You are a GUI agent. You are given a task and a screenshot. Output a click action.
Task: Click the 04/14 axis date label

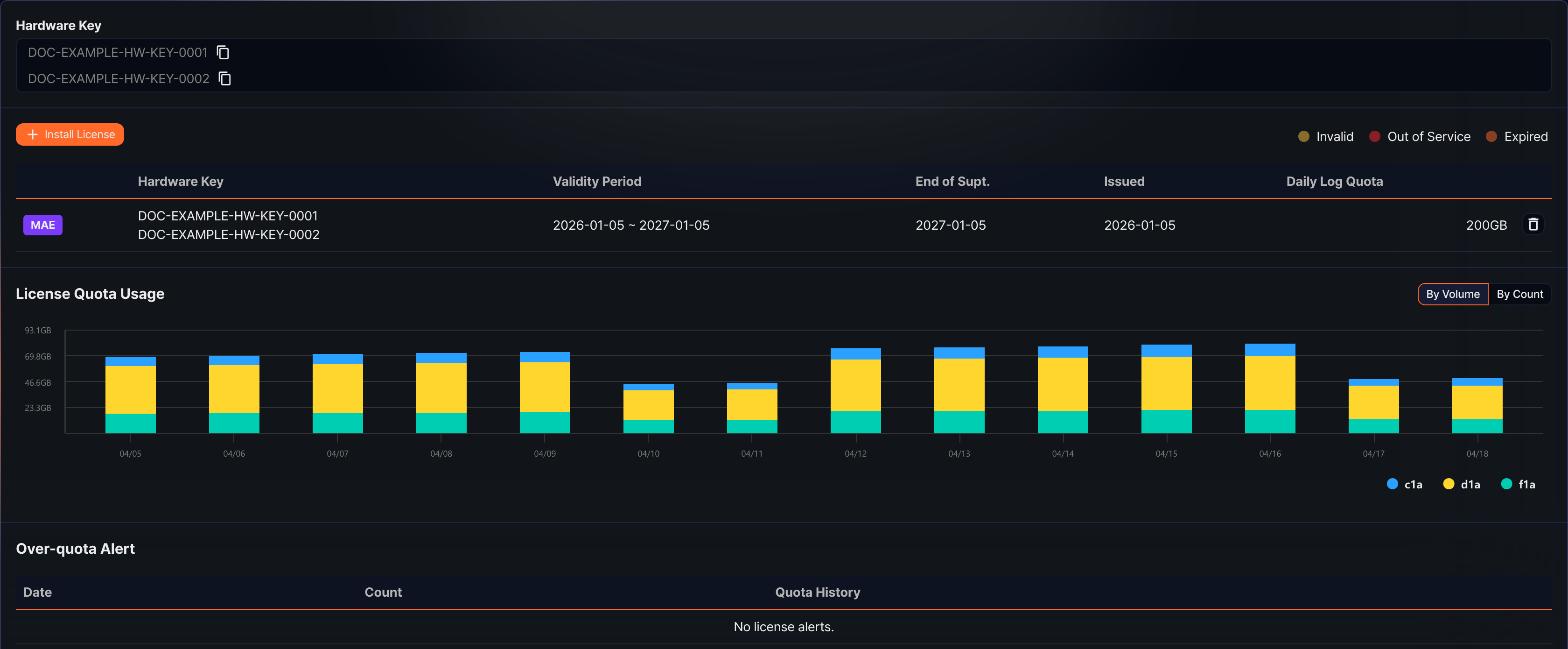1062,453
